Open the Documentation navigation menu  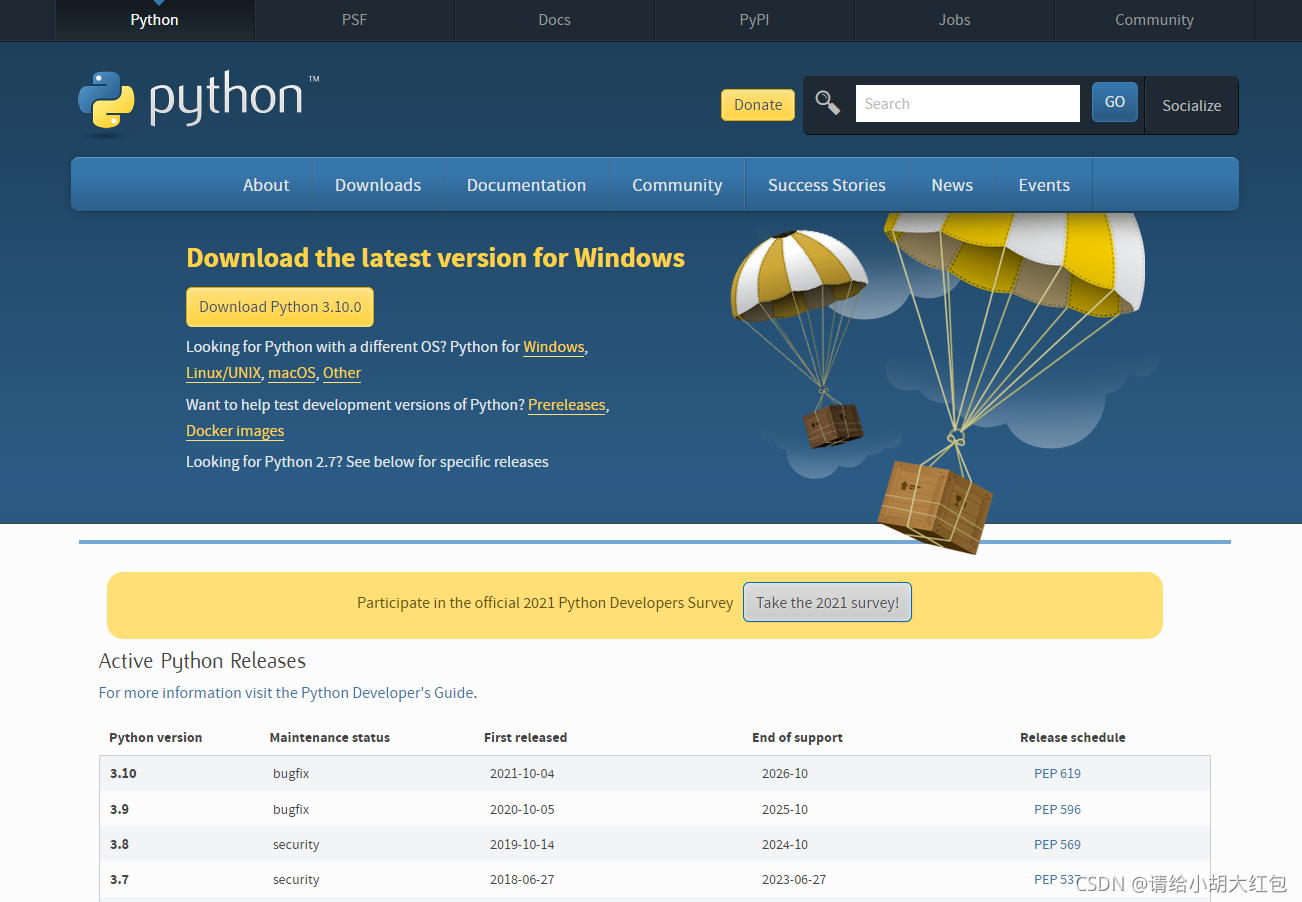pos(526,185)
